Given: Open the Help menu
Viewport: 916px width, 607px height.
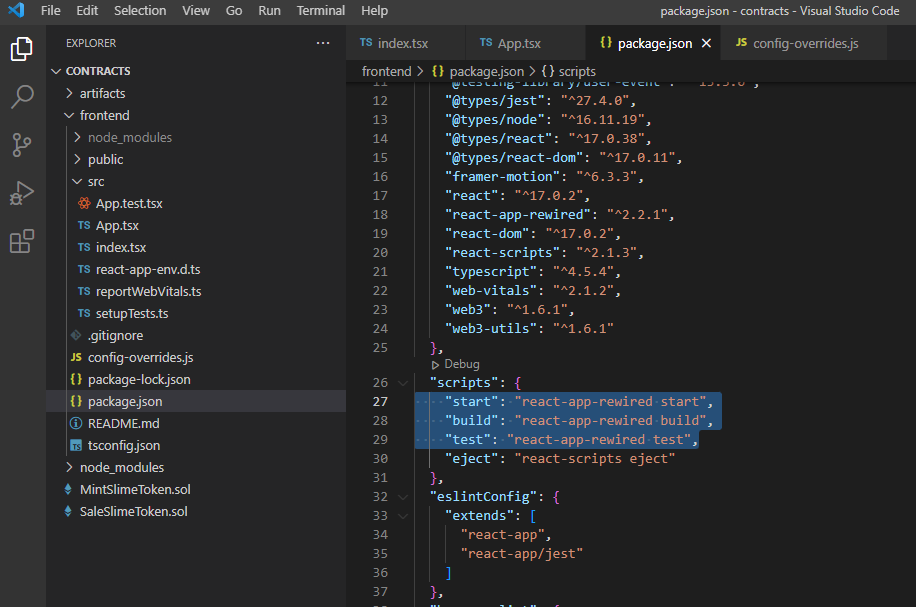Looking at the screenshot, I should pyautogui.click(x=374, y=11).
